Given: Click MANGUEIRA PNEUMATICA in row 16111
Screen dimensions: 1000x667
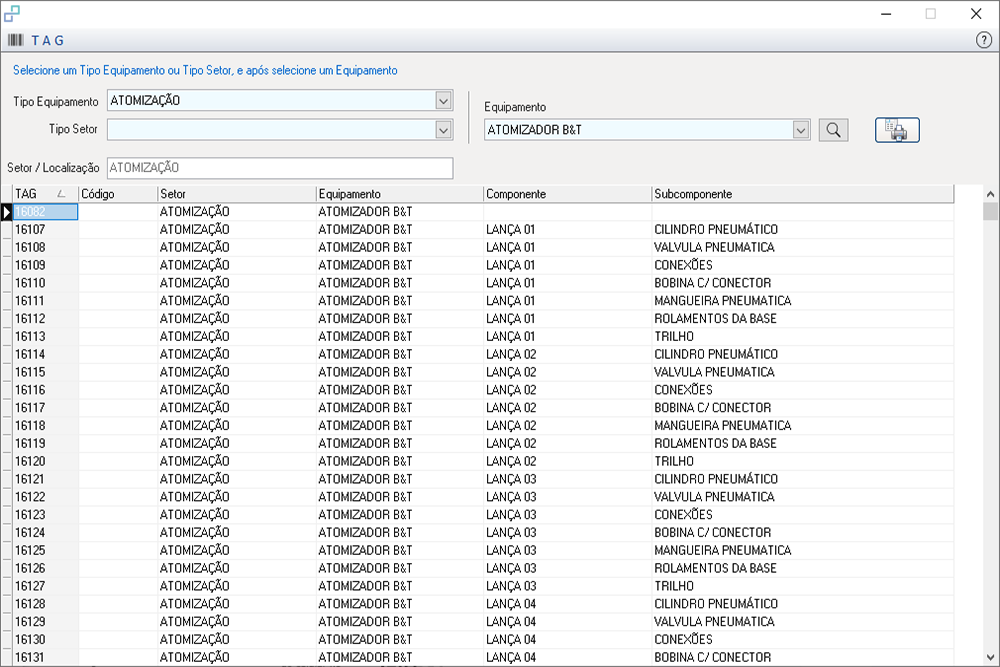Looking at the screenshot, I should click(x=723, y=301).
